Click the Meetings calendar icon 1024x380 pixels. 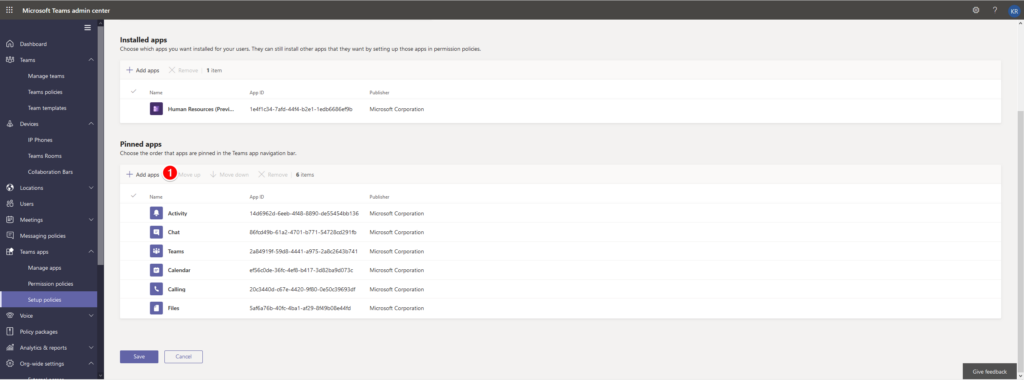pos(10,220)
